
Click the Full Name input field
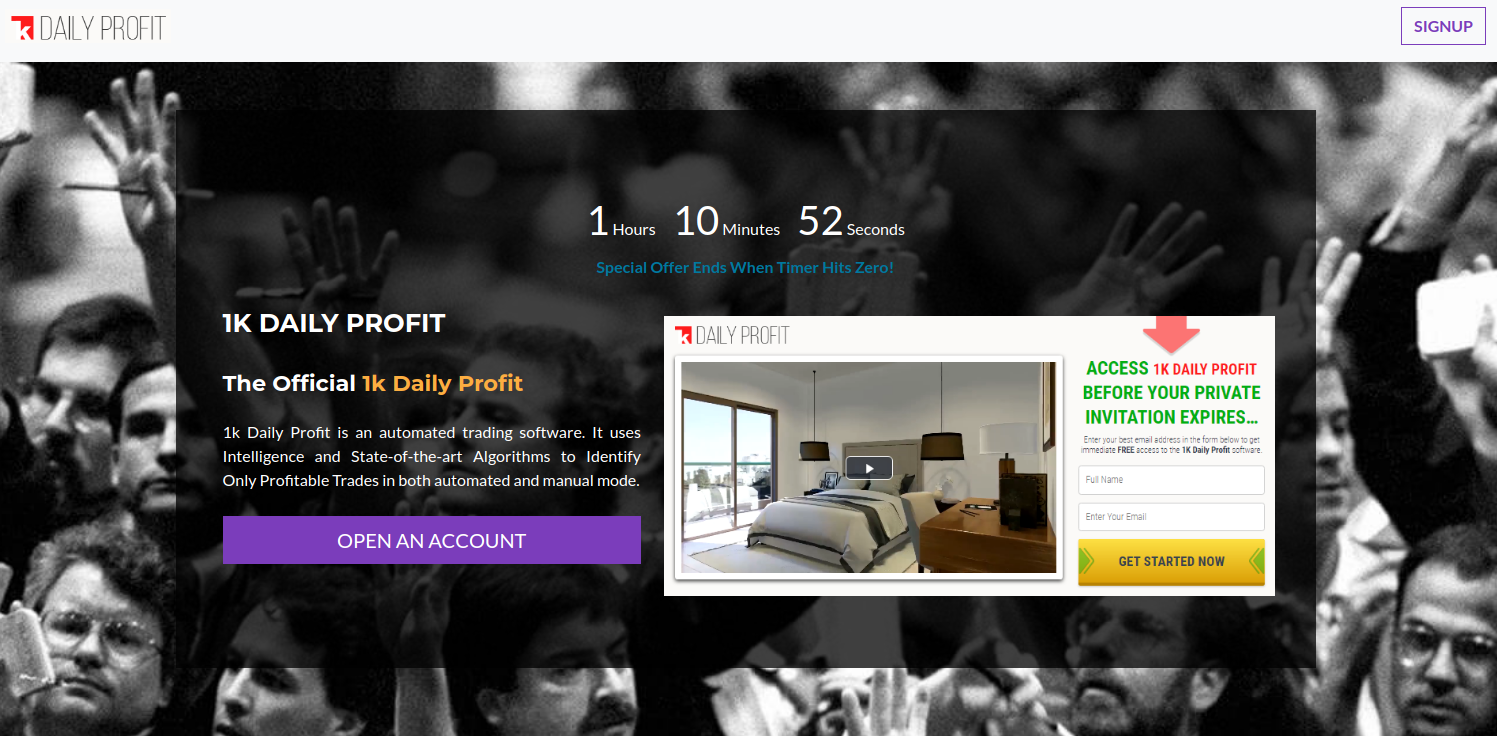point(1171,480)
